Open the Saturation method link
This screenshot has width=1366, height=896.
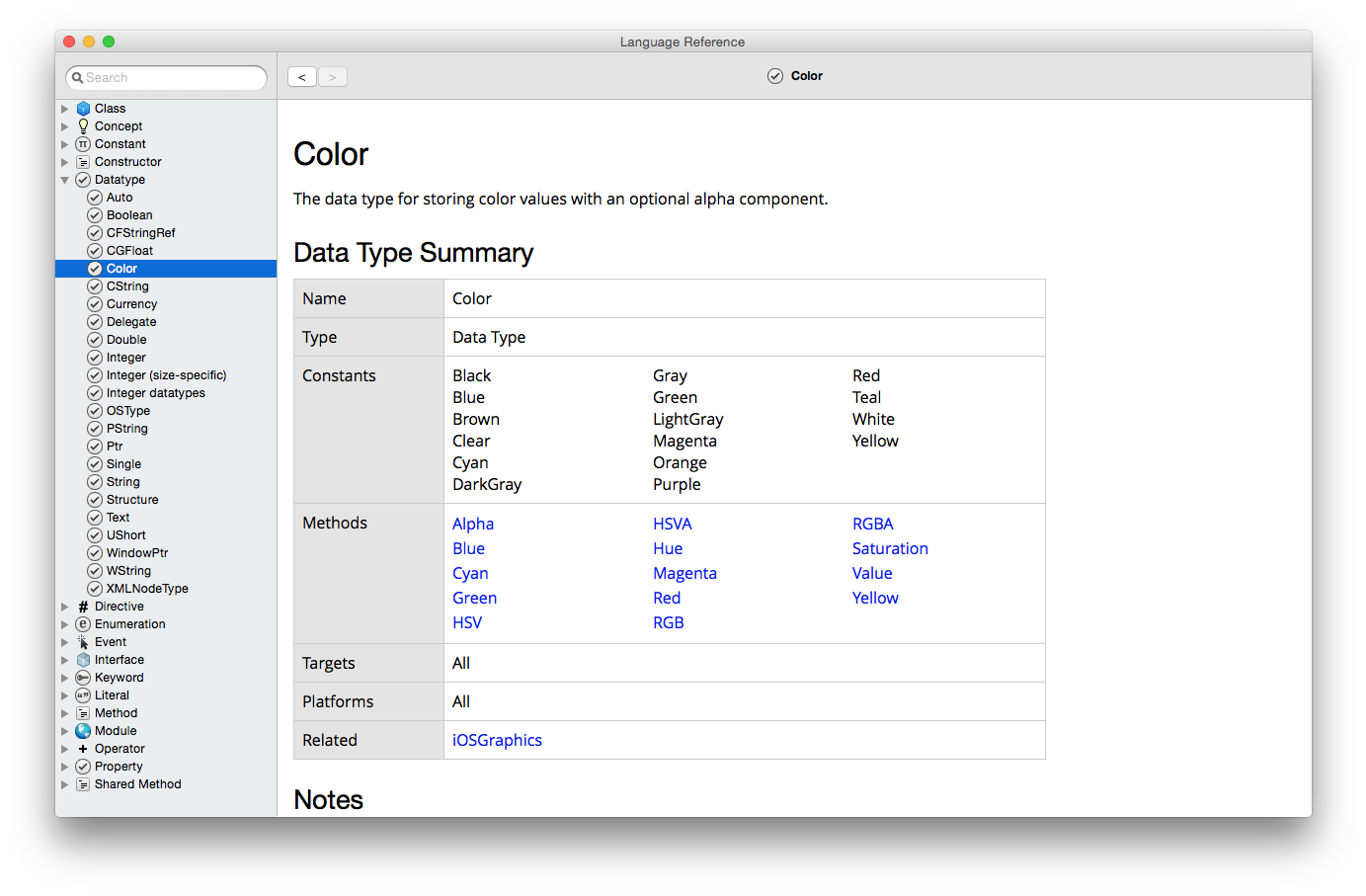tap(890, 548)
